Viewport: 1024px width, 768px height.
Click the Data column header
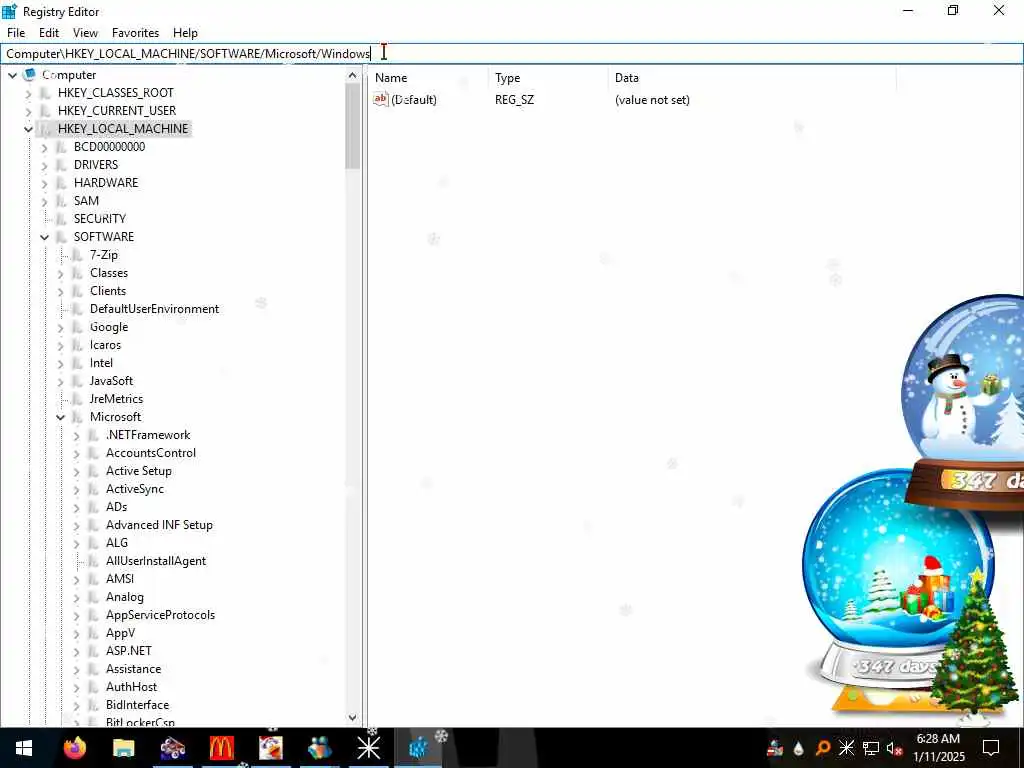[752, 78]
